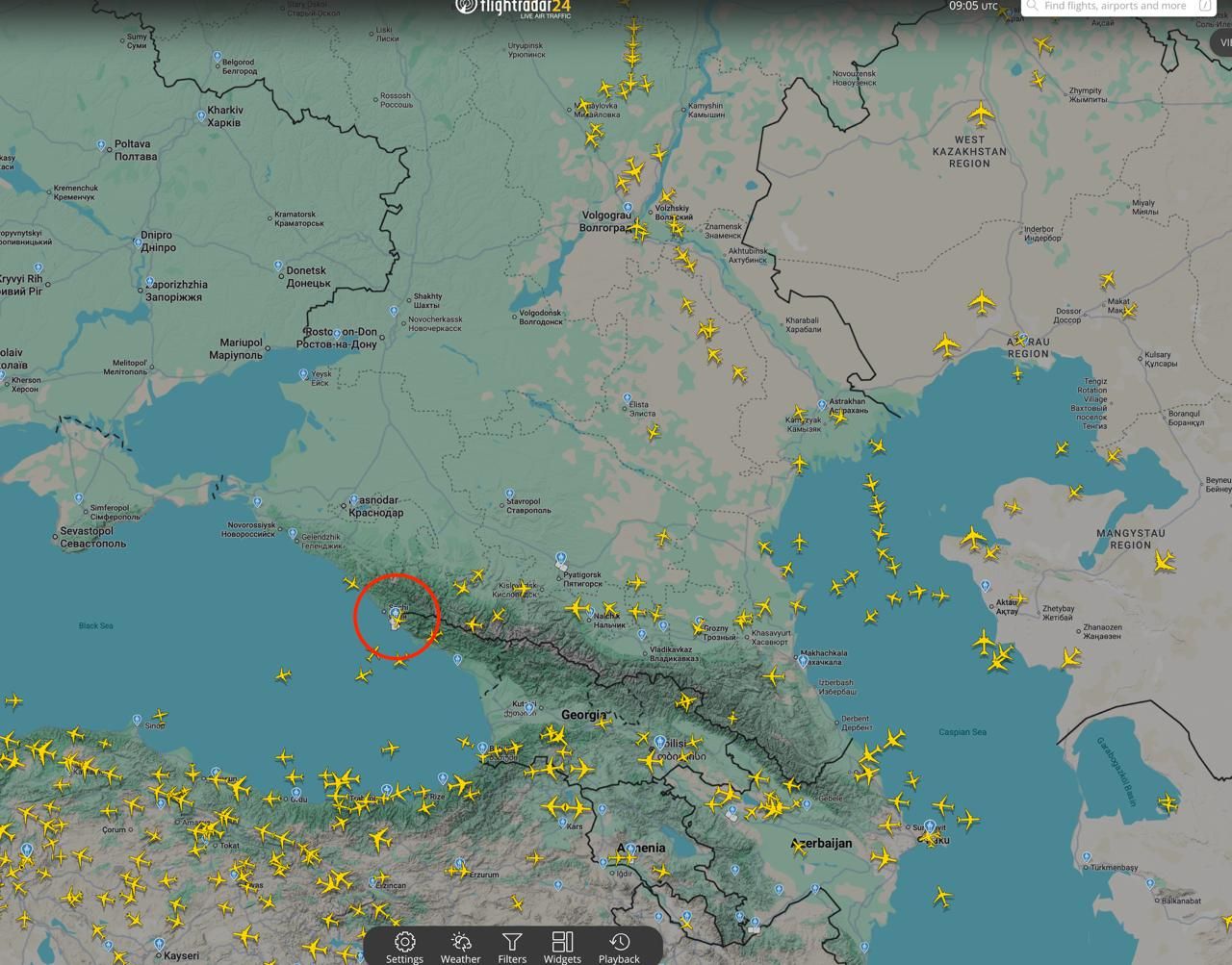This screenshot has height=965, width=1232.
Task: Open the Weather layer options
Action: point(460,946)
